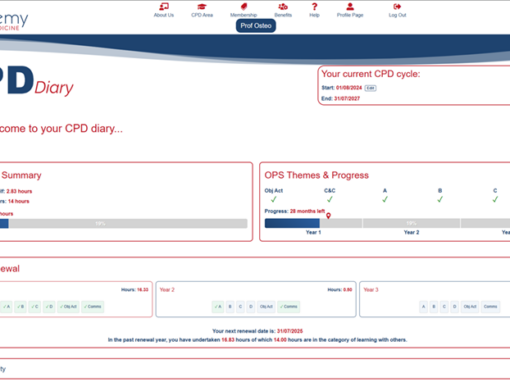
Task: Toggle the Year 3 Comms box
Action: (x=490, y=306)
